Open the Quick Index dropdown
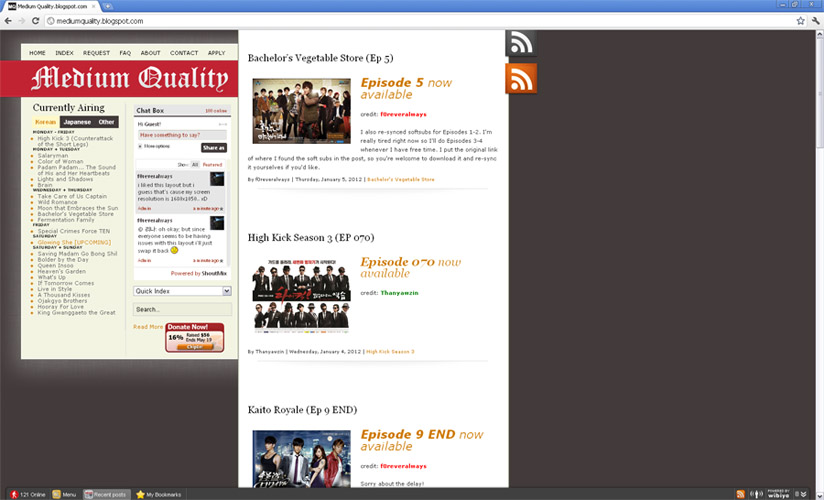824x500 pixels. tap(182, 291)
